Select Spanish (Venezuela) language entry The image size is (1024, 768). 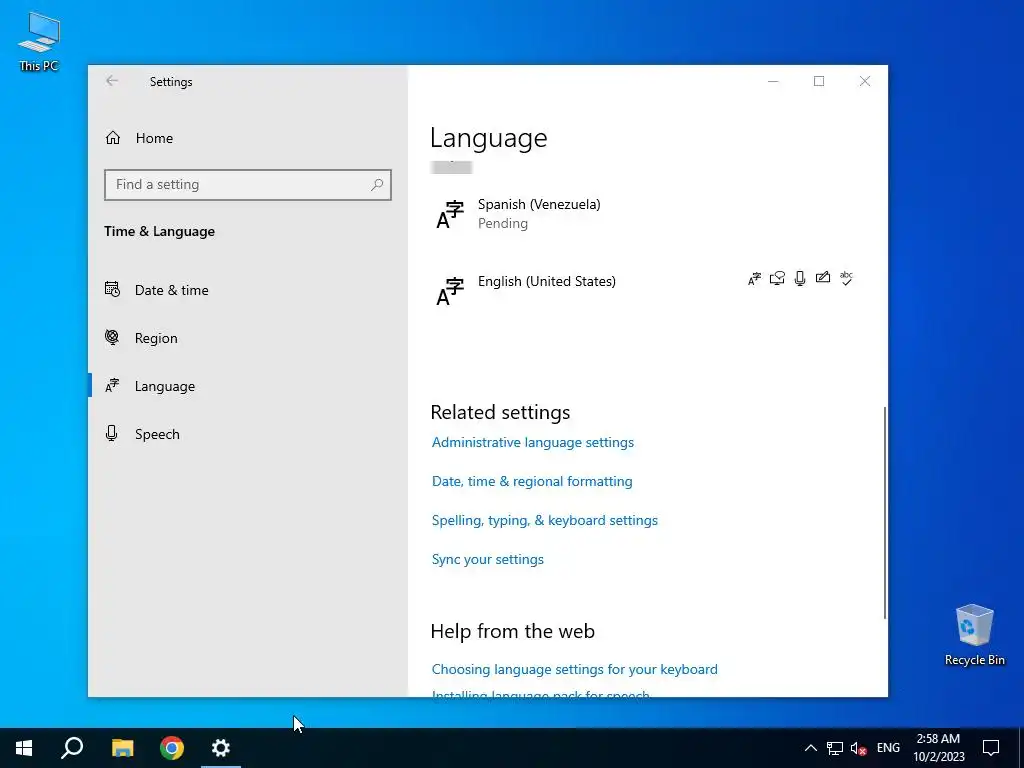(647, 214)
